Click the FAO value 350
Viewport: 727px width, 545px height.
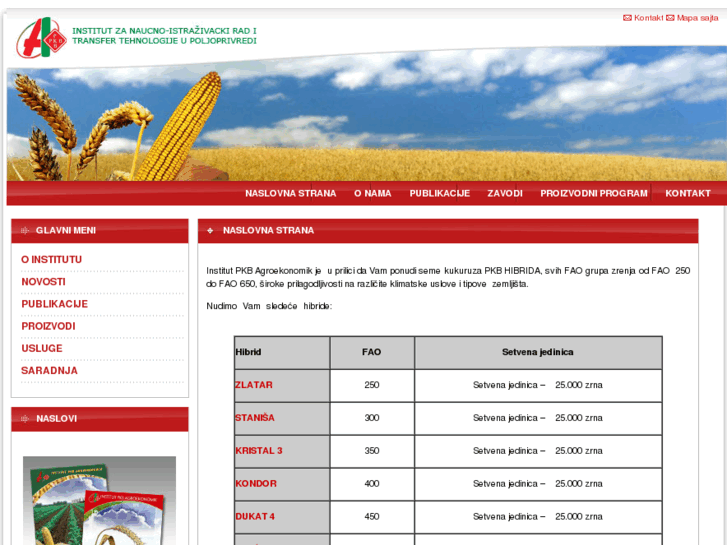(372, 451)
